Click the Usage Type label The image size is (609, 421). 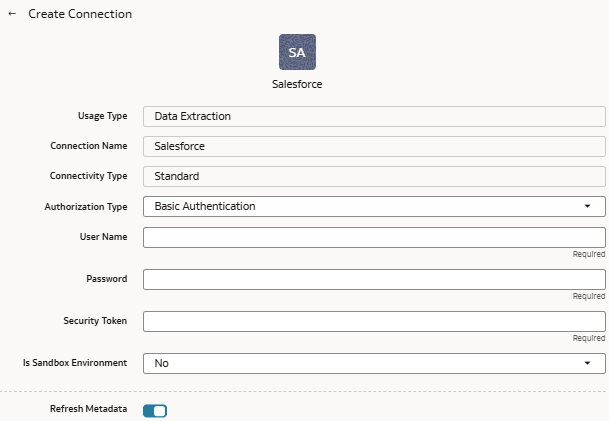click(x=103, y=116)
